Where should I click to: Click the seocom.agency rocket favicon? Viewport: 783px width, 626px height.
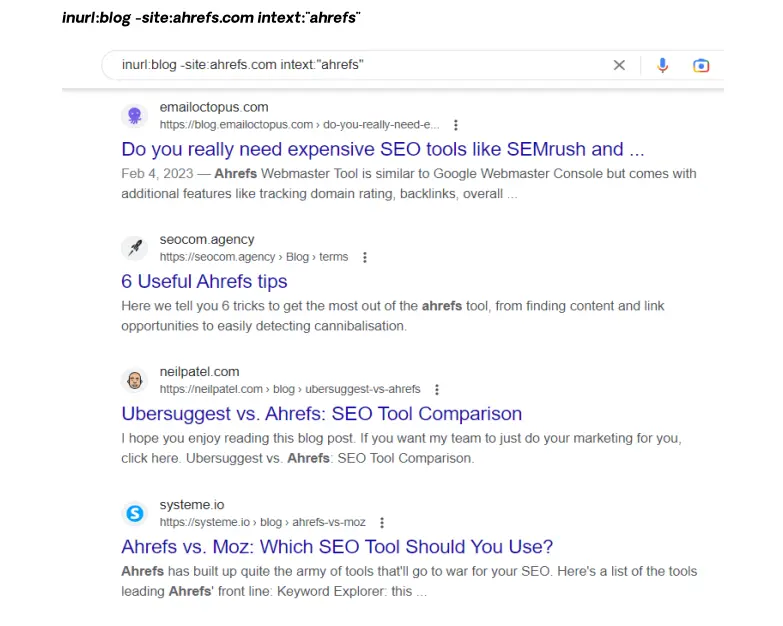point(134,248)
